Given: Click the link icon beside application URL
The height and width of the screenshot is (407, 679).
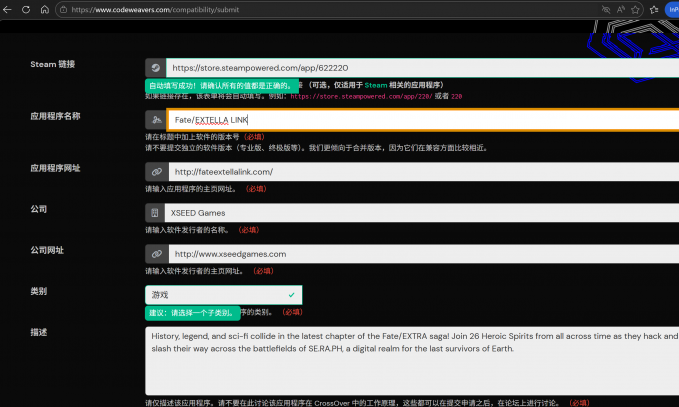Looking at the screenshot, I should (157, 172).
